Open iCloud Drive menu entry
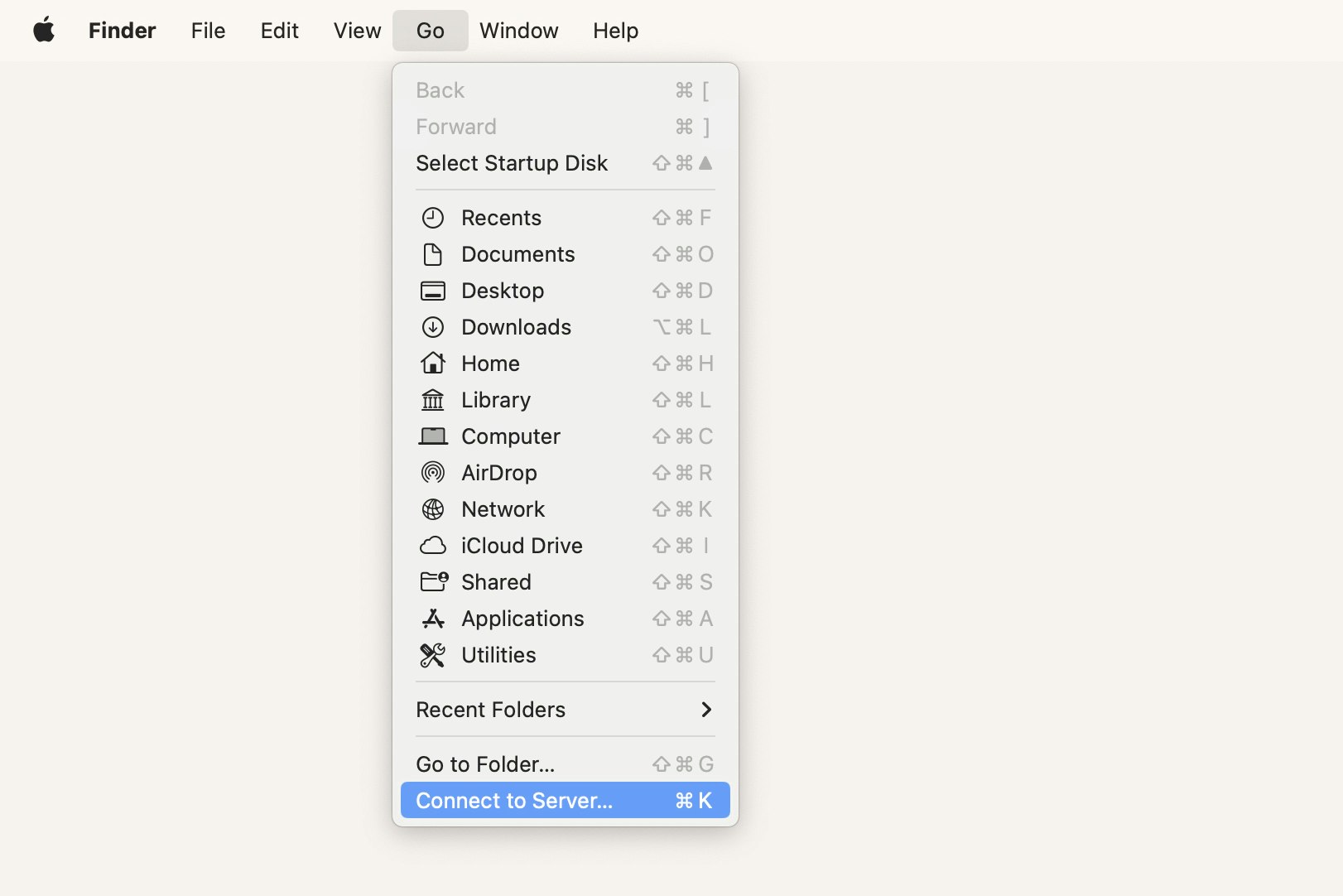Viewport: 1343px width, 896px height. (566, 546)
